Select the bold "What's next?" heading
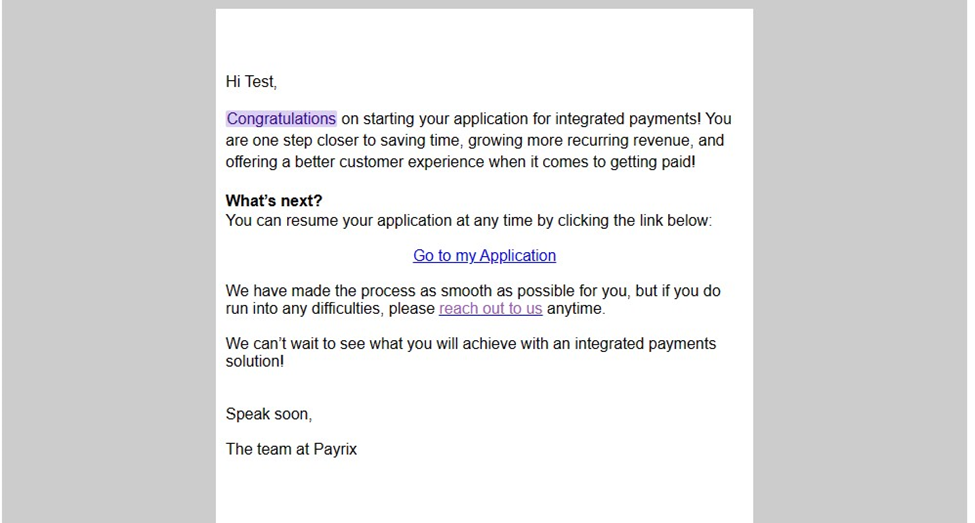Viewport: 975px width, 523px height. [x=274, y=201]
